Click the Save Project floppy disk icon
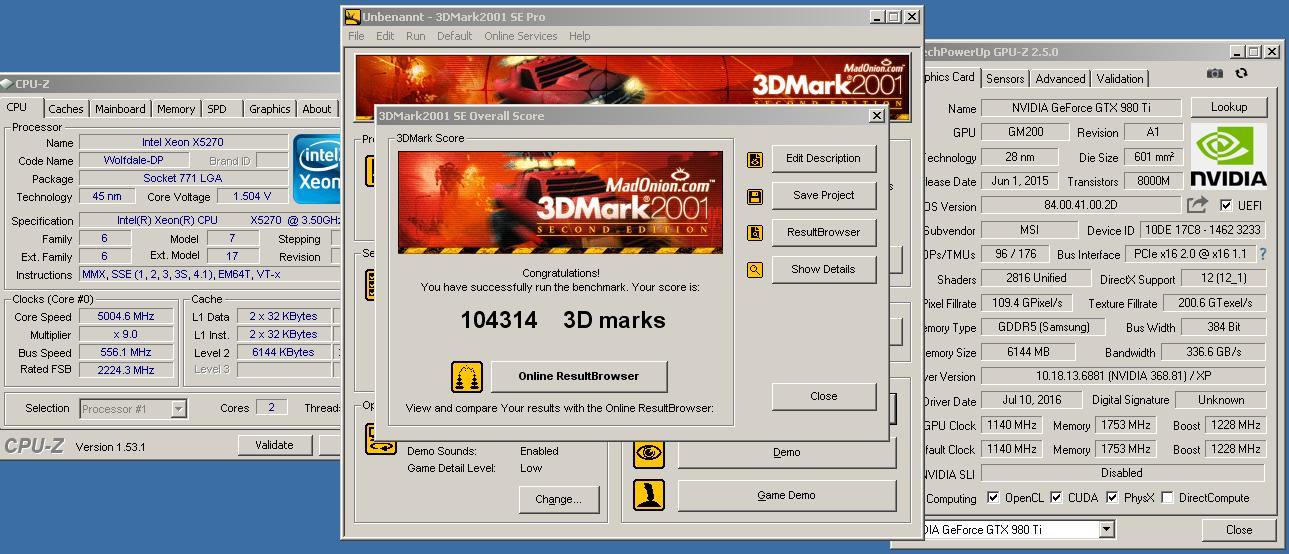This screenshot has height=554, width=1289. [x=755, y=196]
